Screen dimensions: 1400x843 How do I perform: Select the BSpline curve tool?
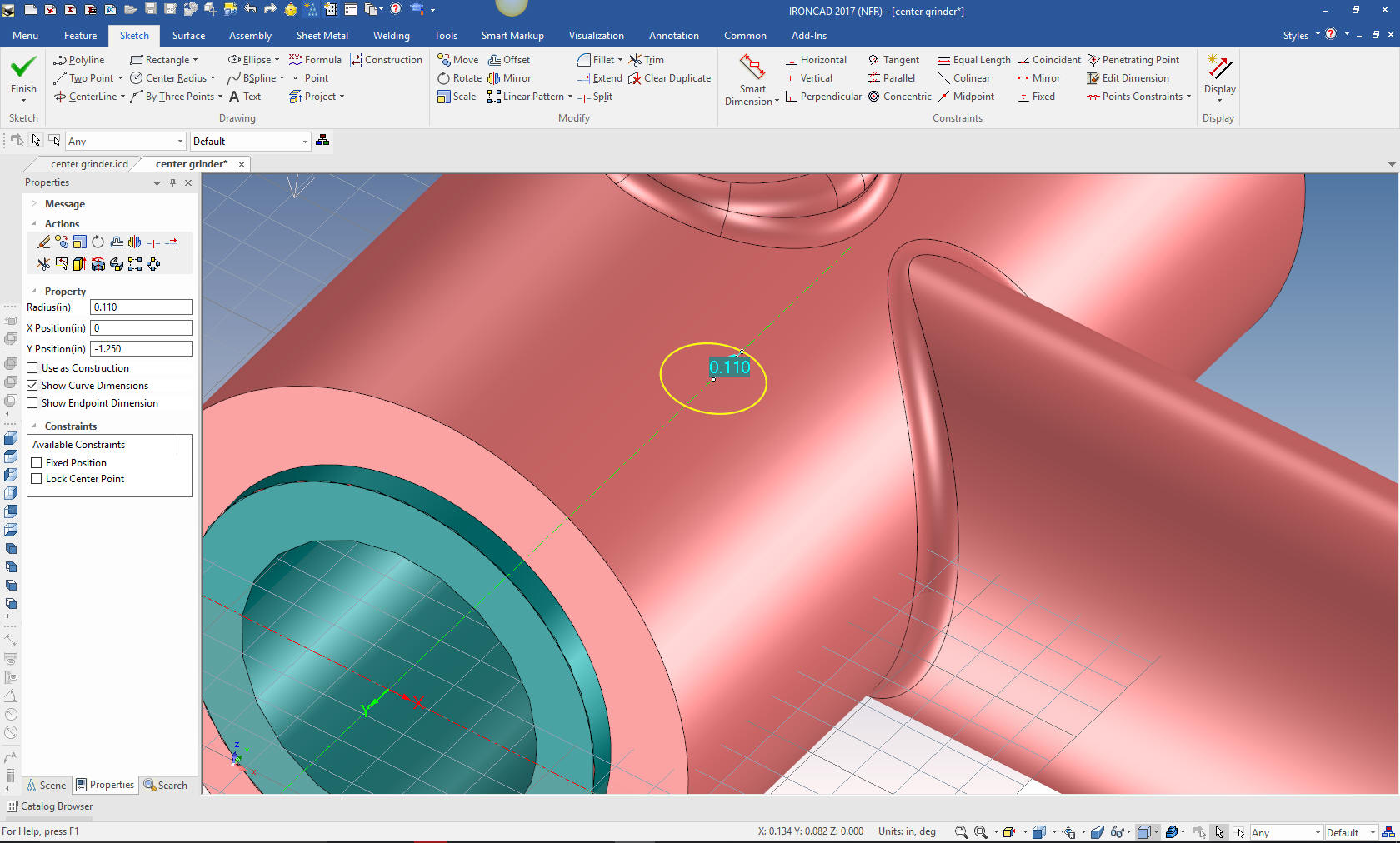pos(256,78)
